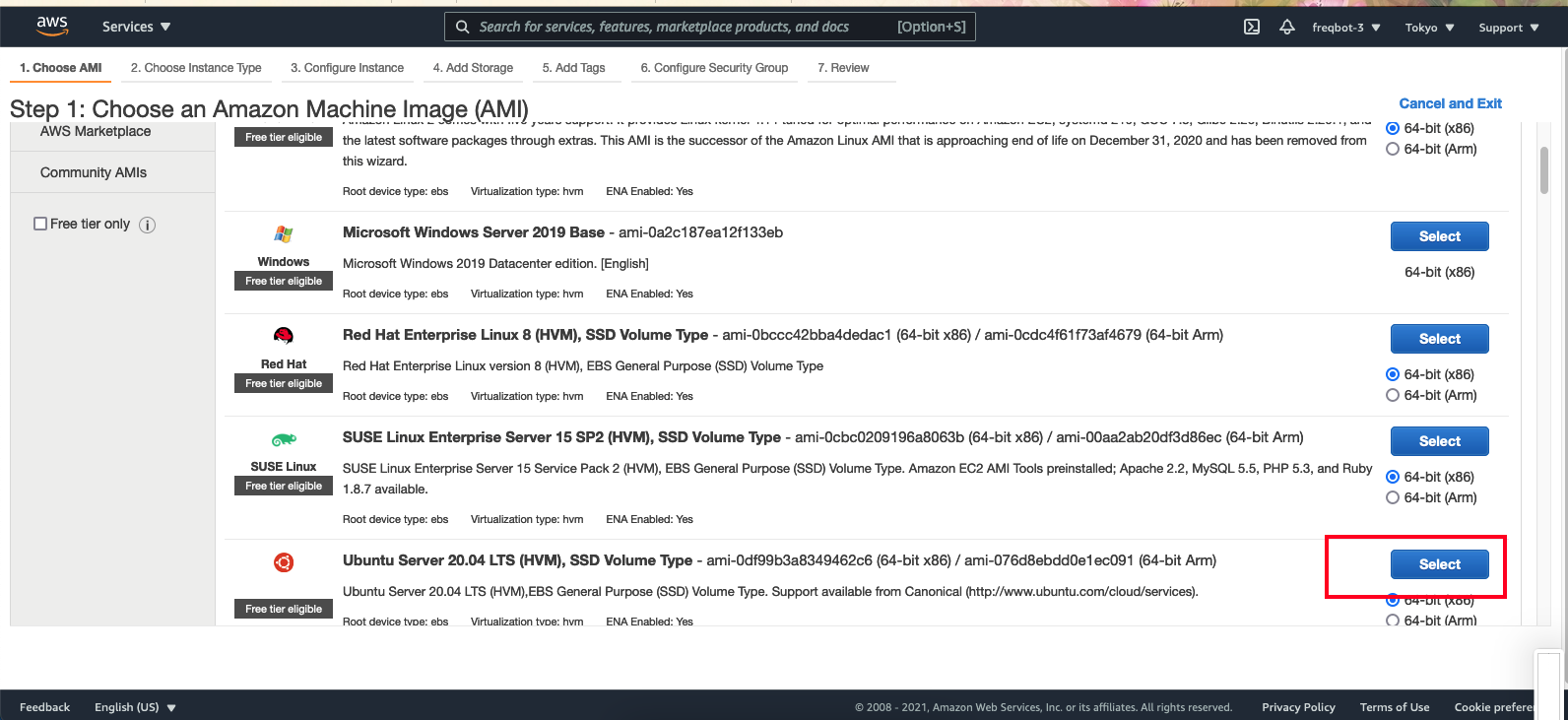Open the Services dropdown menu
The image size is (1568, 720).
[x=136, y=27]
